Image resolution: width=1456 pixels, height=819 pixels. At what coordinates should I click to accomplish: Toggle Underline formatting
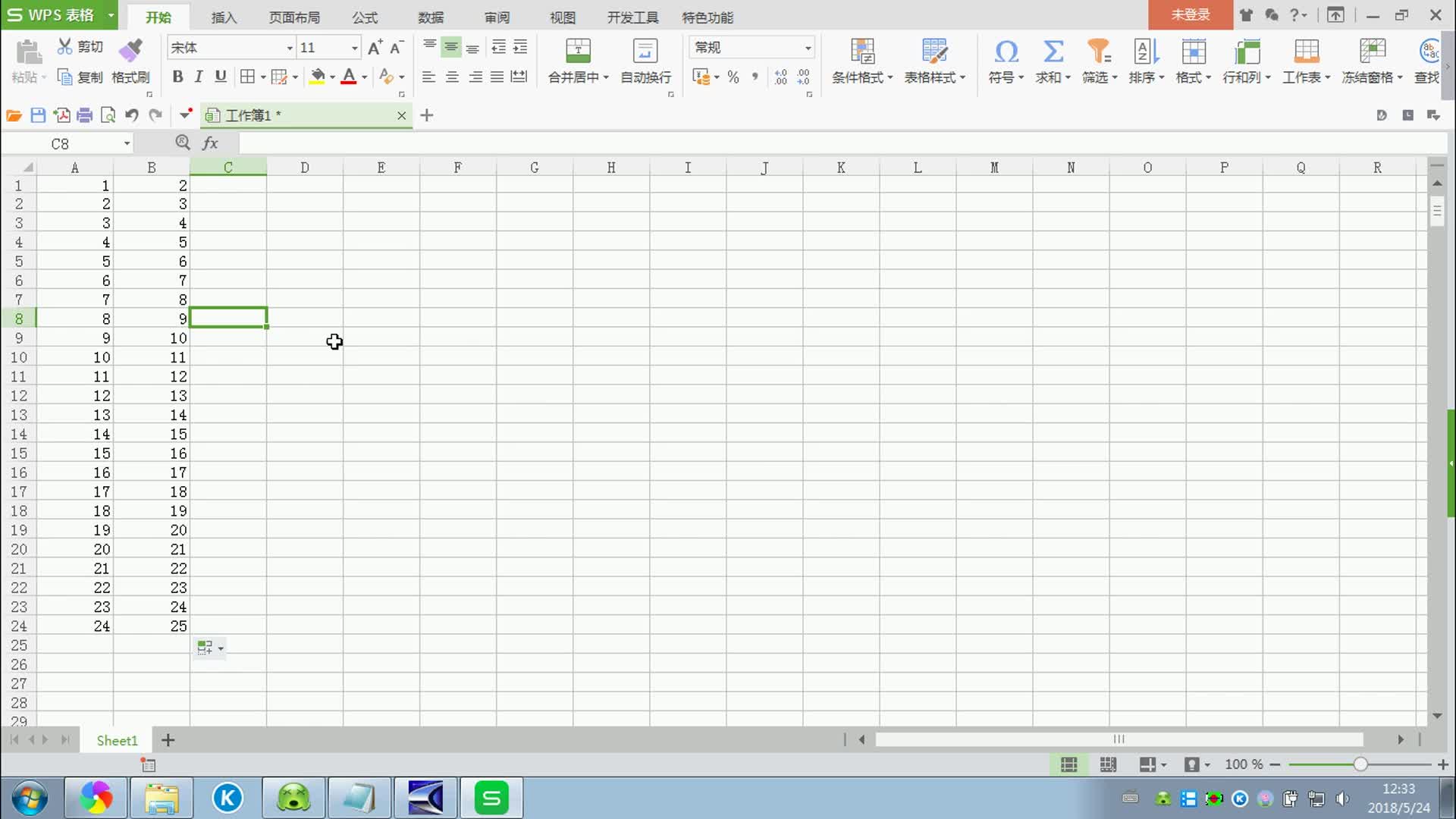[221, 77]
